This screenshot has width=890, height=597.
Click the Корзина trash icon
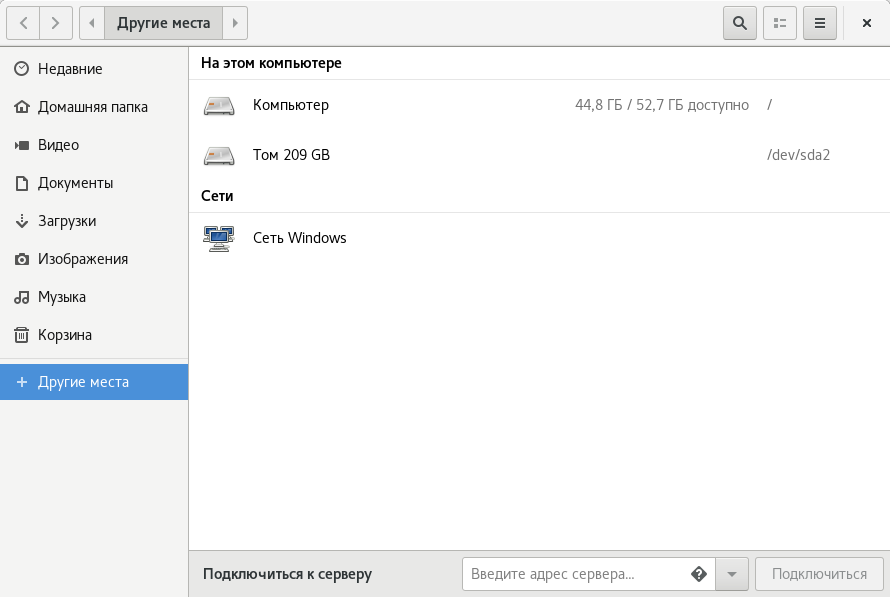22,335
